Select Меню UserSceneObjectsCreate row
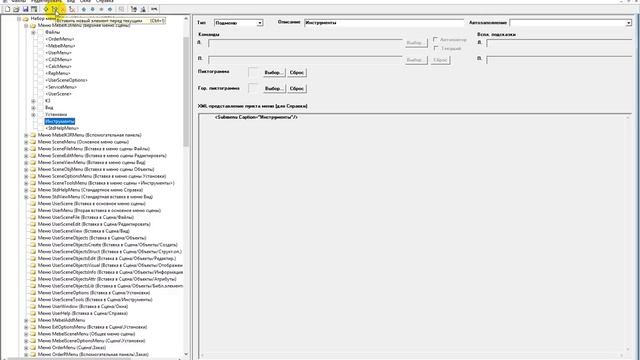640x360 pixels. [x=107, y=245]
